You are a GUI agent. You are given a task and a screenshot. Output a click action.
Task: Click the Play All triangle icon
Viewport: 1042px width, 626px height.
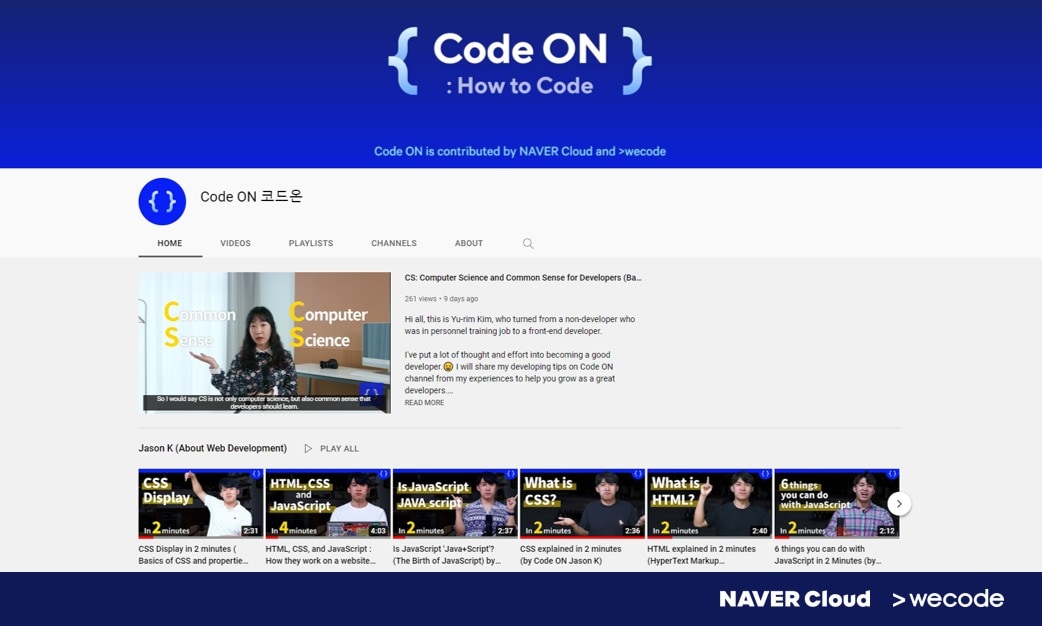pyautogui.click(x=308, y=449)
